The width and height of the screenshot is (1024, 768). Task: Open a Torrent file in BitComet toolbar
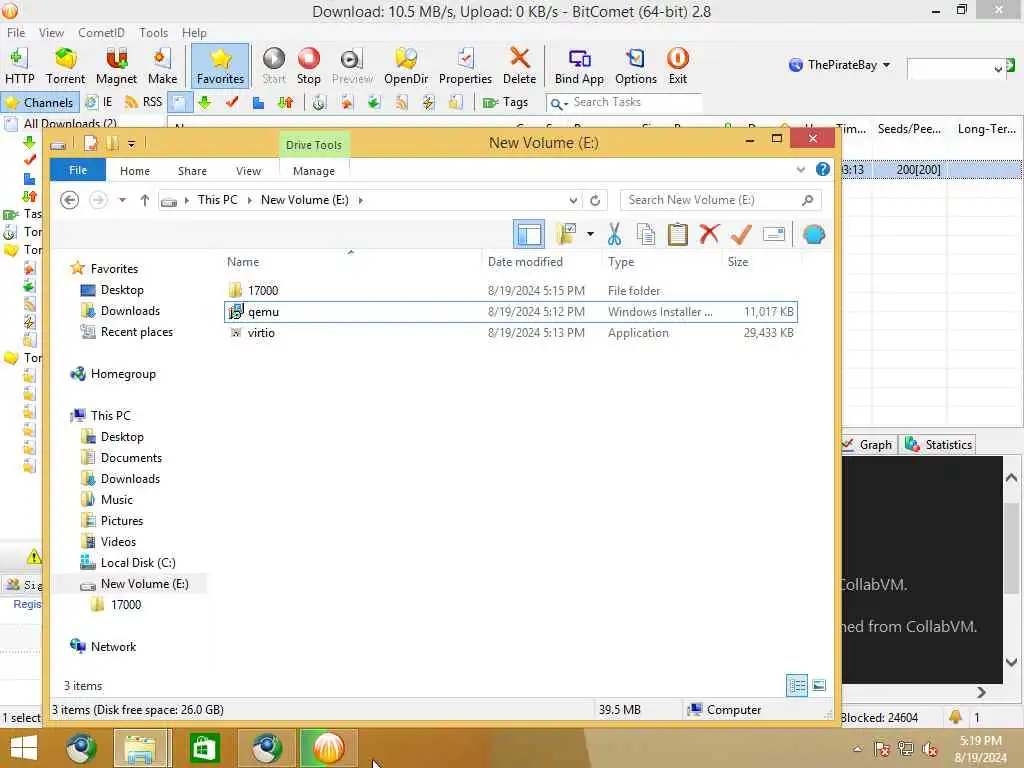[65, 66]
